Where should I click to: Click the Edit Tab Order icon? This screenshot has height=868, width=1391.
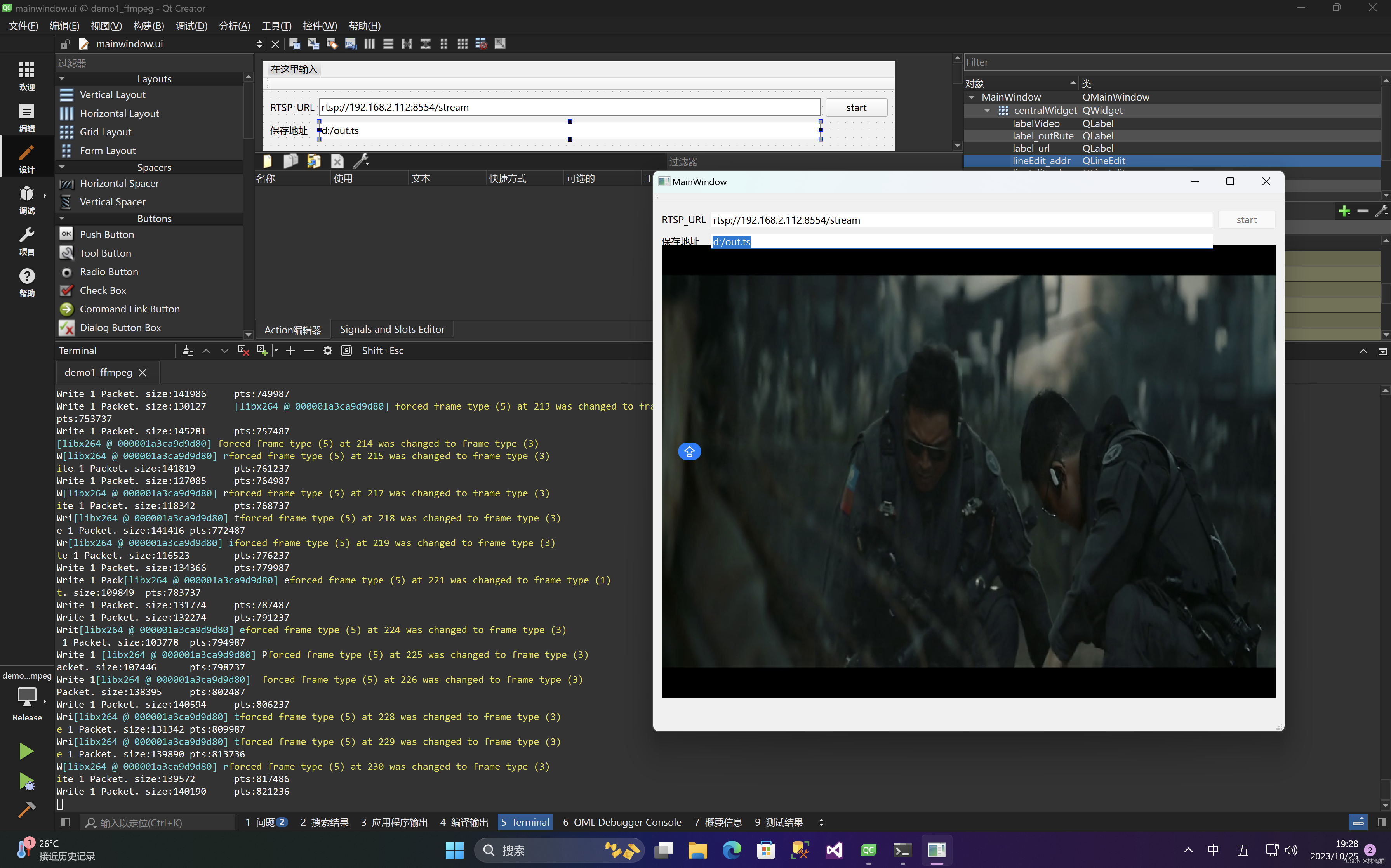pos(351,43)
